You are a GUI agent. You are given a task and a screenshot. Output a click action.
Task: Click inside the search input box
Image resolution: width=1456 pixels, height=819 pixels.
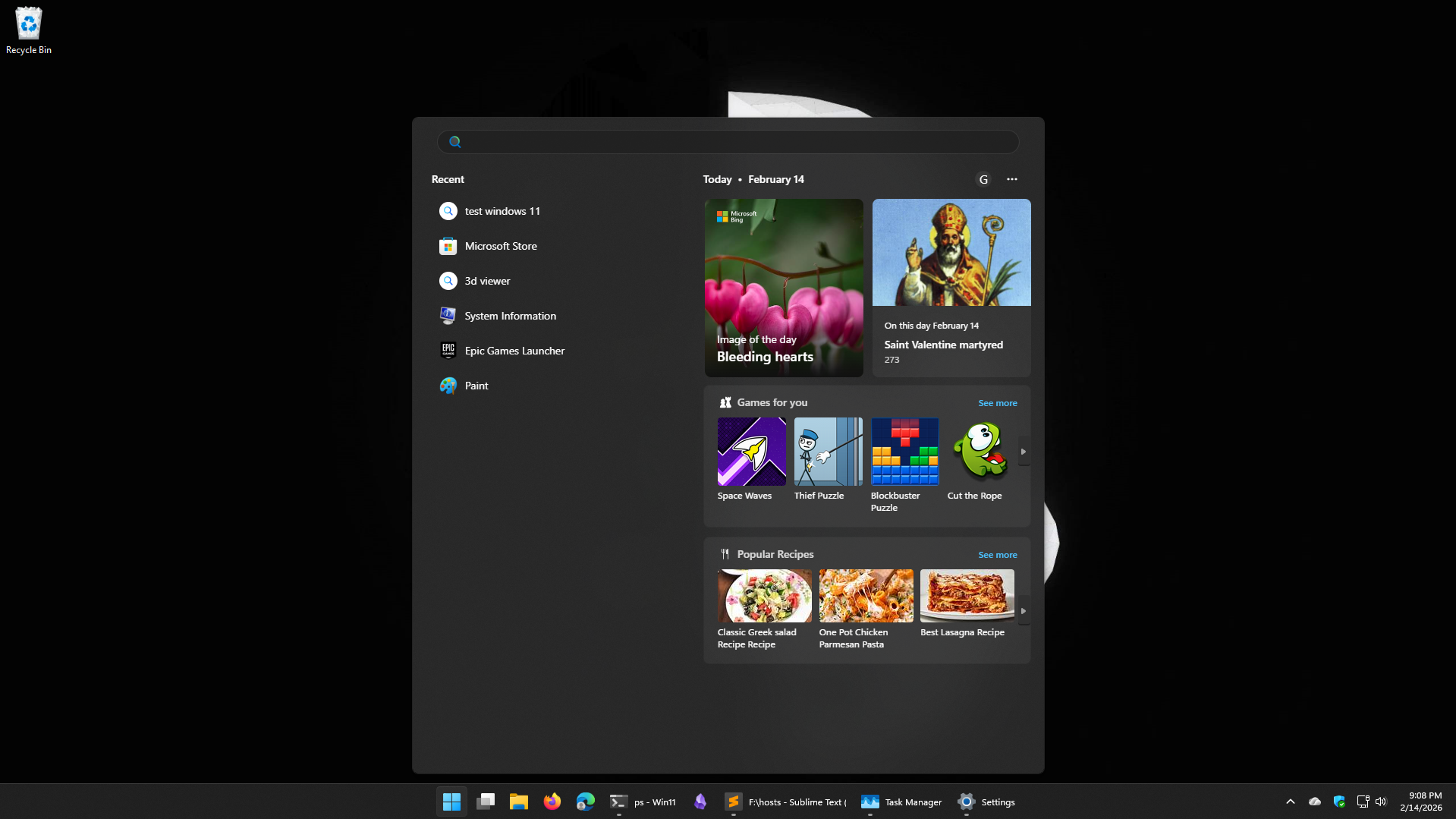728,142
